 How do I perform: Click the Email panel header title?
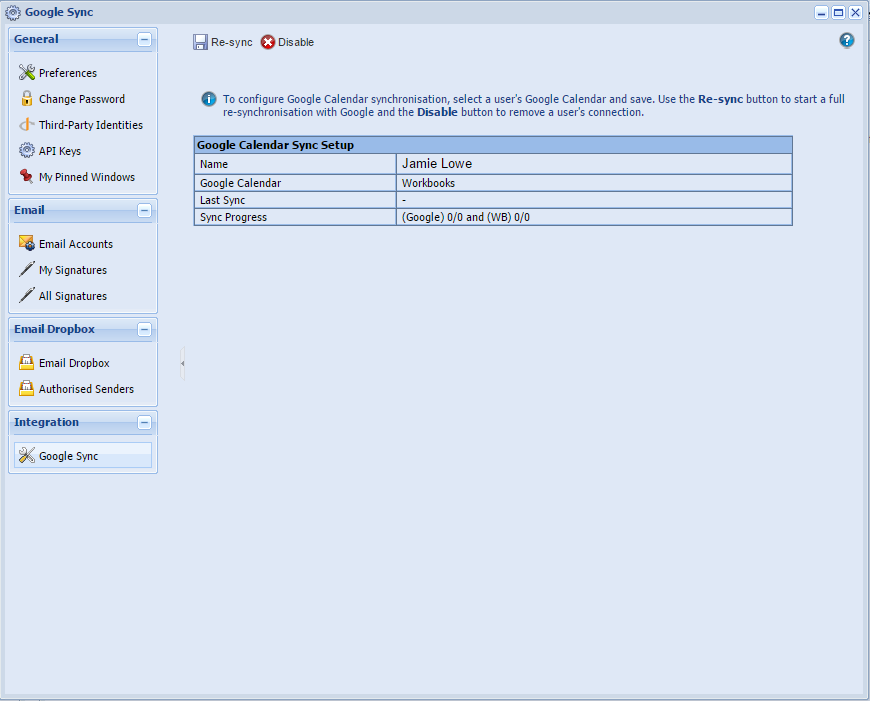click(x=29, y=210)
